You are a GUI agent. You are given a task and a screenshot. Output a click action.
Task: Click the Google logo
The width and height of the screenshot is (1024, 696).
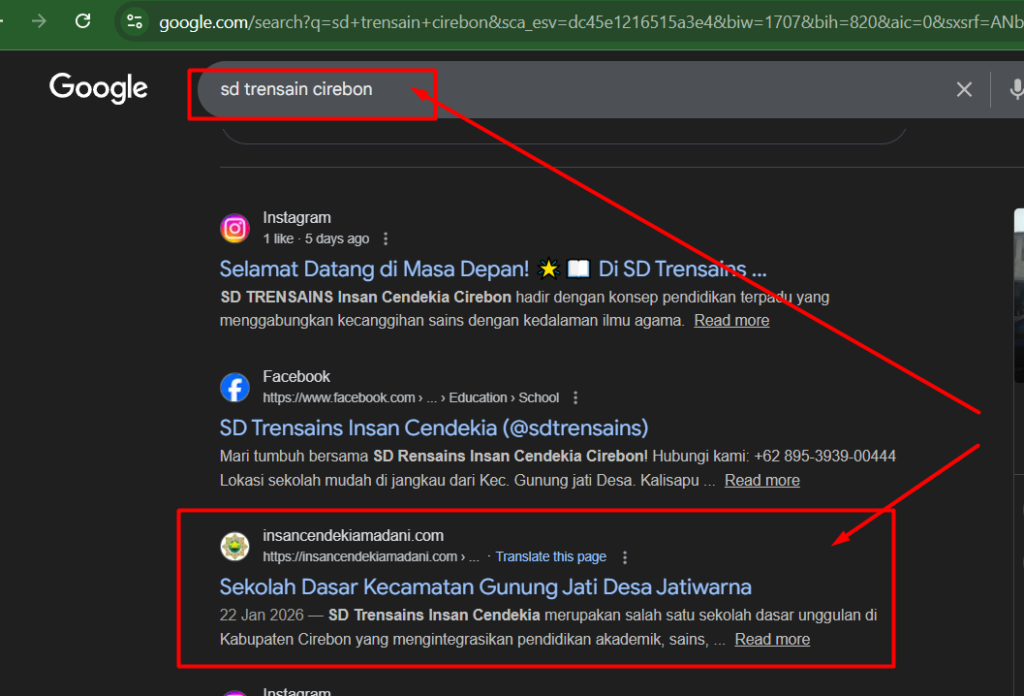[x=98, y=88]
